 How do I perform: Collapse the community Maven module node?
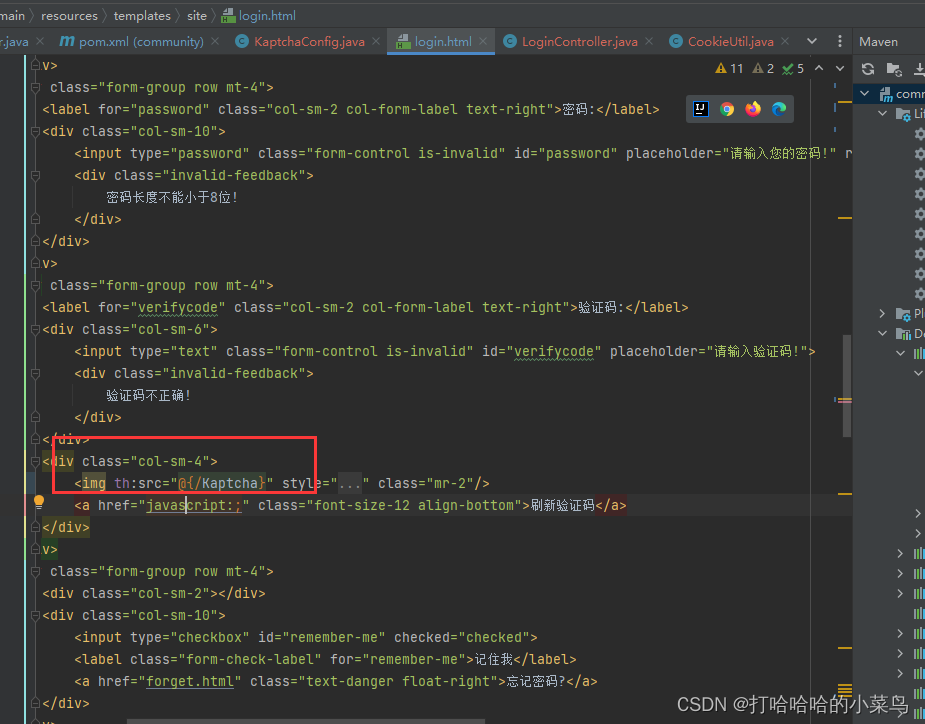[x=864, y=93]
